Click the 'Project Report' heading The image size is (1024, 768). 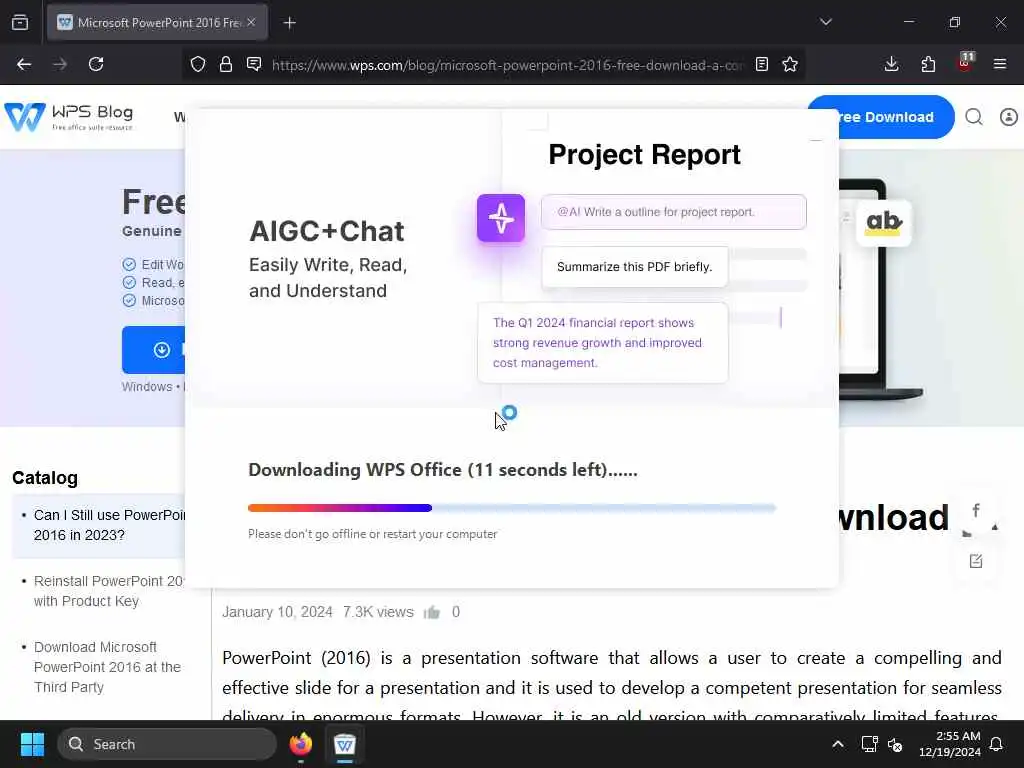point(645,155)
